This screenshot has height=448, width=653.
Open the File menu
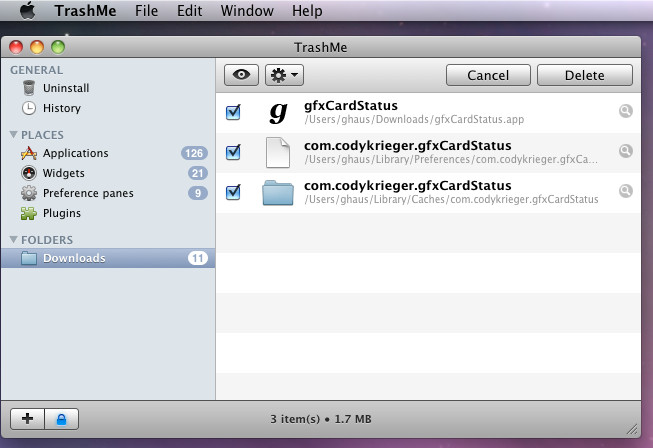146,11
